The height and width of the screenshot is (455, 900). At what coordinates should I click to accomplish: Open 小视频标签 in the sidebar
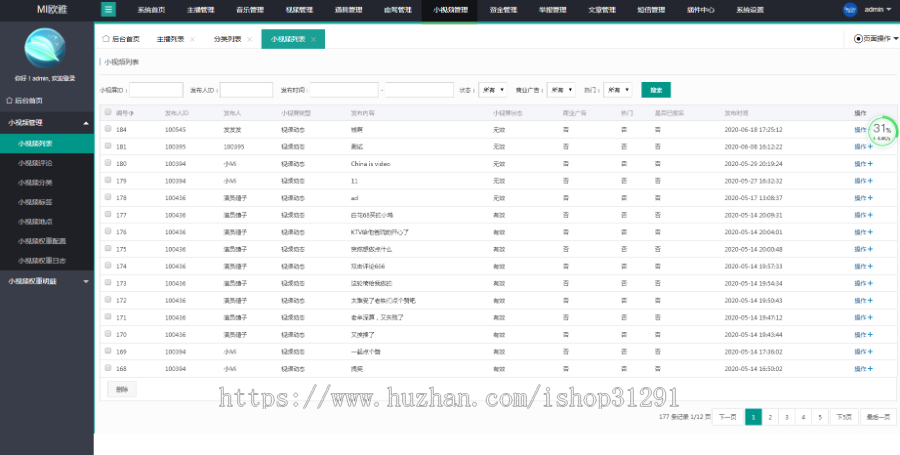(47, 202)
